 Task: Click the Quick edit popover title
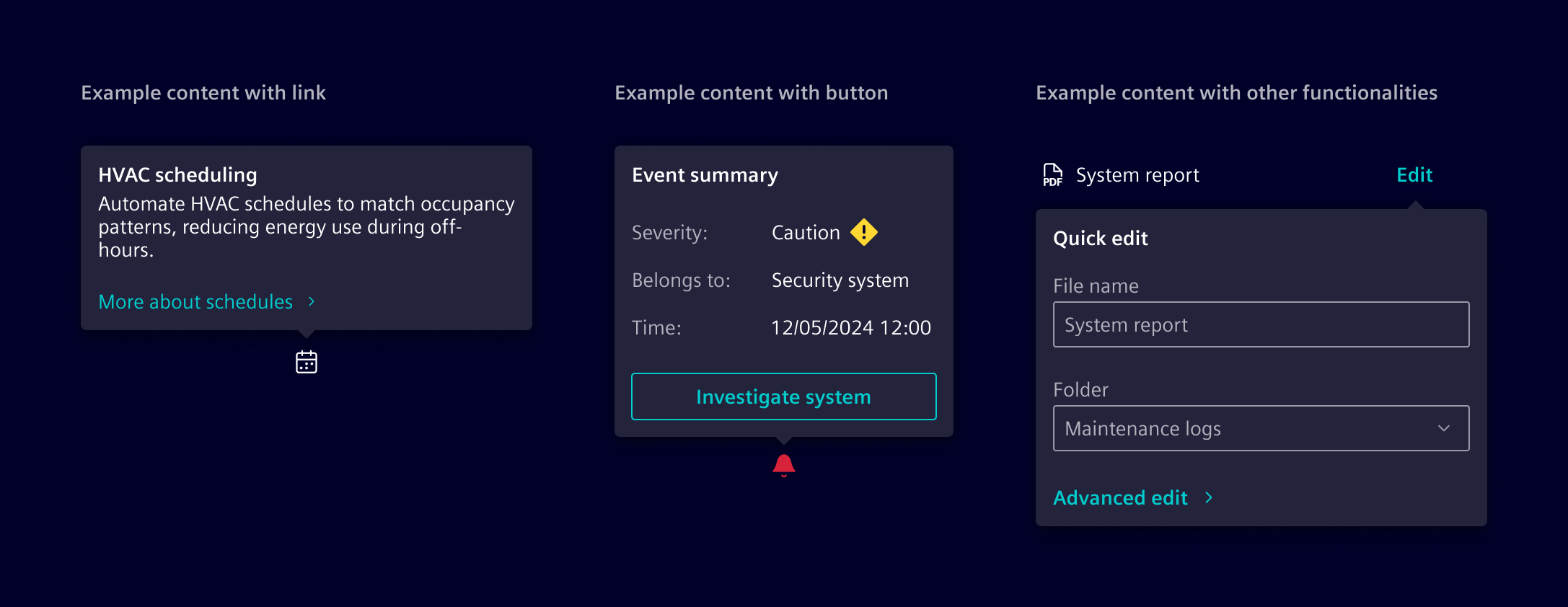[x=1100, y=238]
